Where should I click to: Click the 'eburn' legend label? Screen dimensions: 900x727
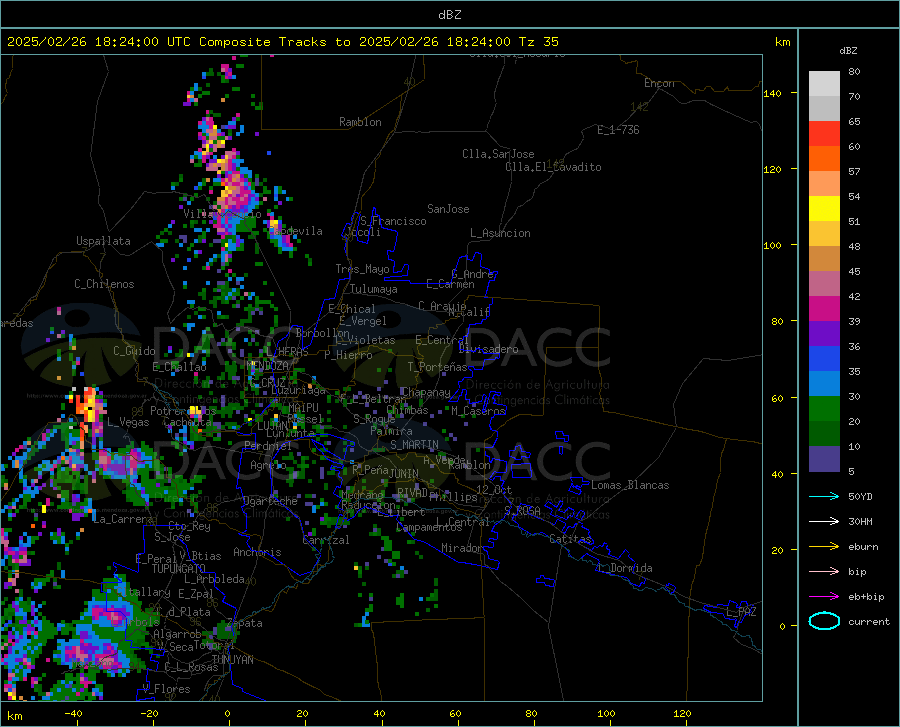click(863, 547)
